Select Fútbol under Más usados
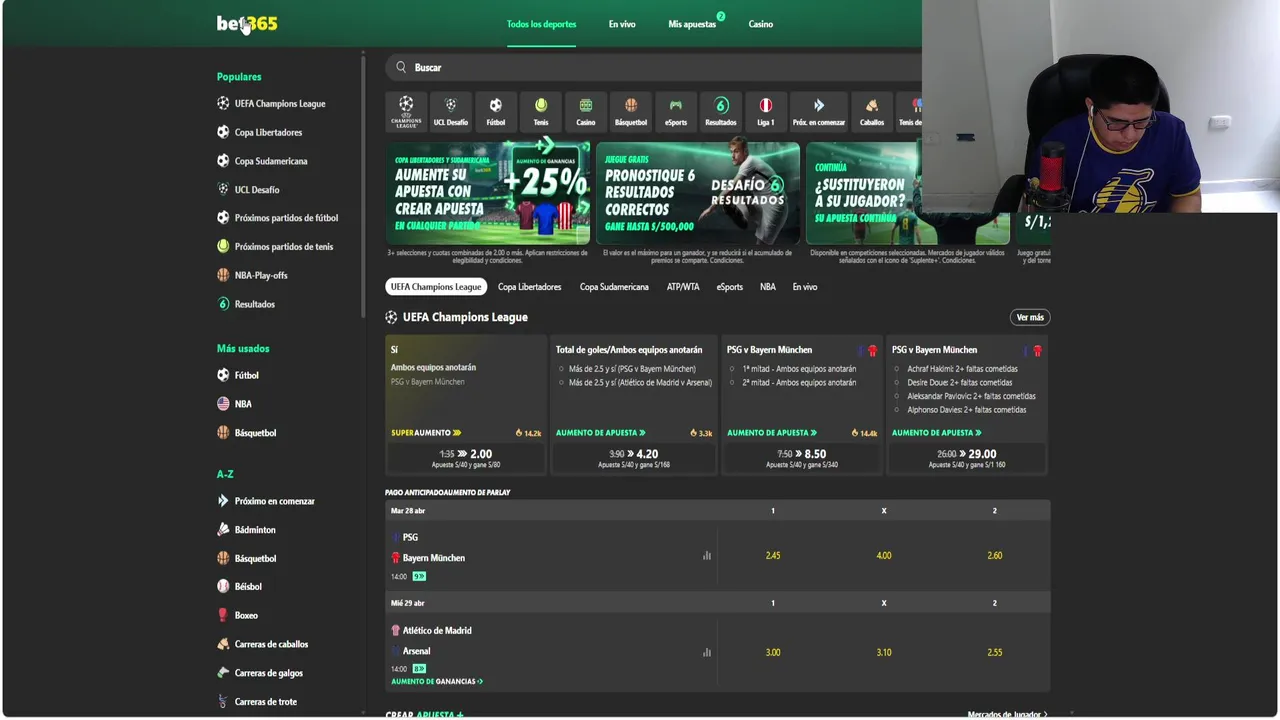Image resolution: width=1280 pixels, height=720 pixels. 238,375
